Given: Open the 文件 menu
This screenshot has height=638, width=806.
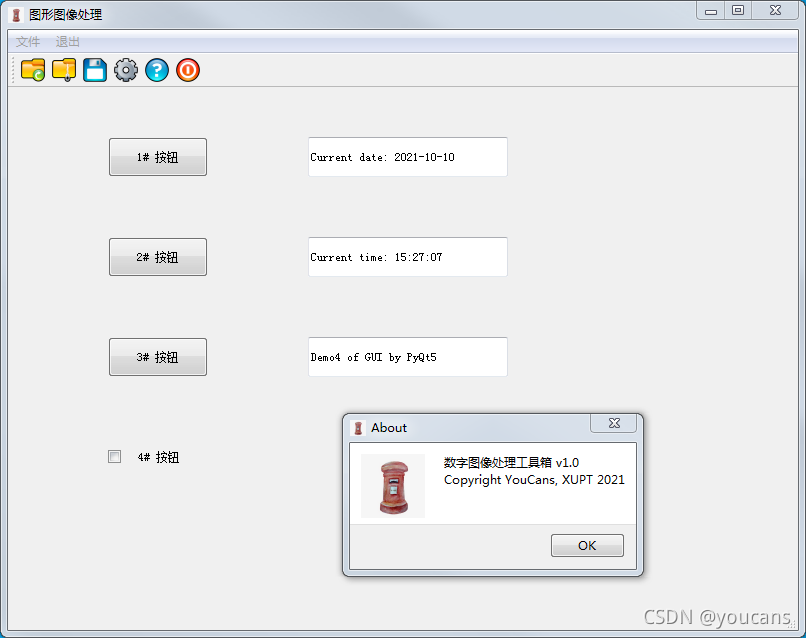Looking at the screenshot, I should (28, 42).
